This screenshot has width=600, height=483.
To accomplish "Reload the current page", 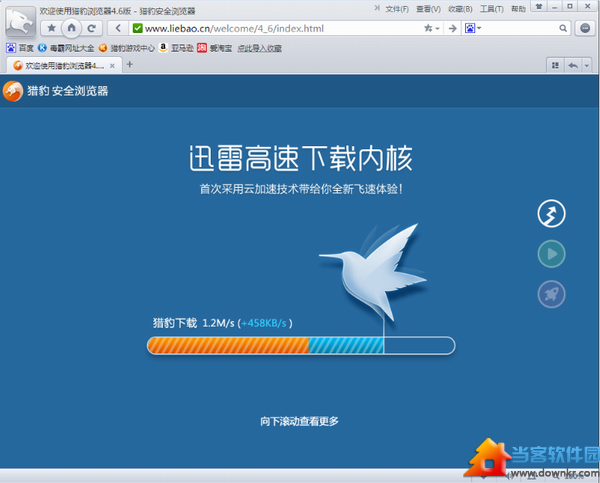I will click(91, 28).
